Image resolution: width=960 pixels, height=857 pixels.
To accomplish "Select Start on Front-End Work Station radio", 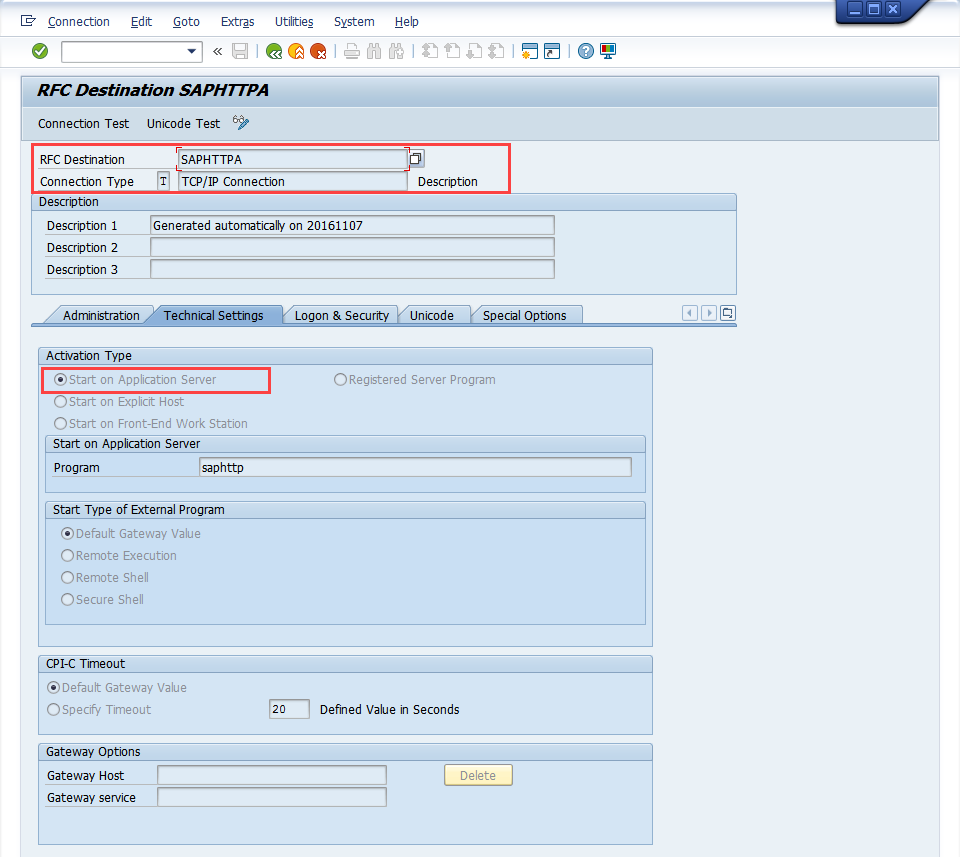I will point(60,424).
